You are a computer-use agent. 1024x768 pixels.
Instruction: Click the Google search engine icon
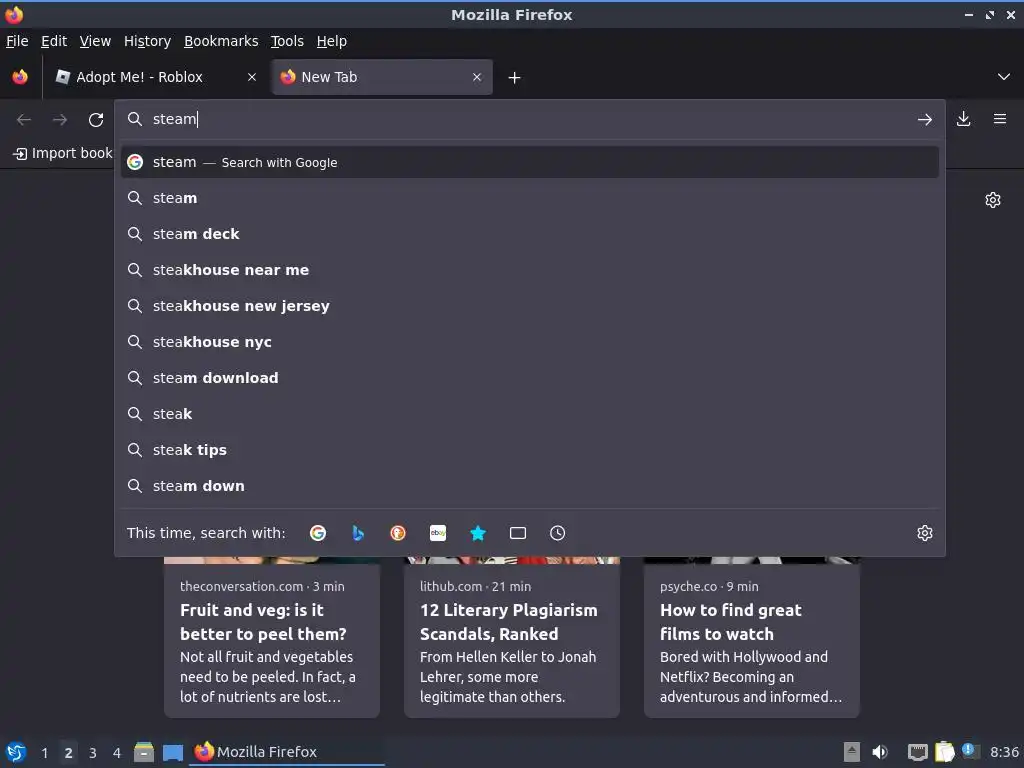pos(317,533)
